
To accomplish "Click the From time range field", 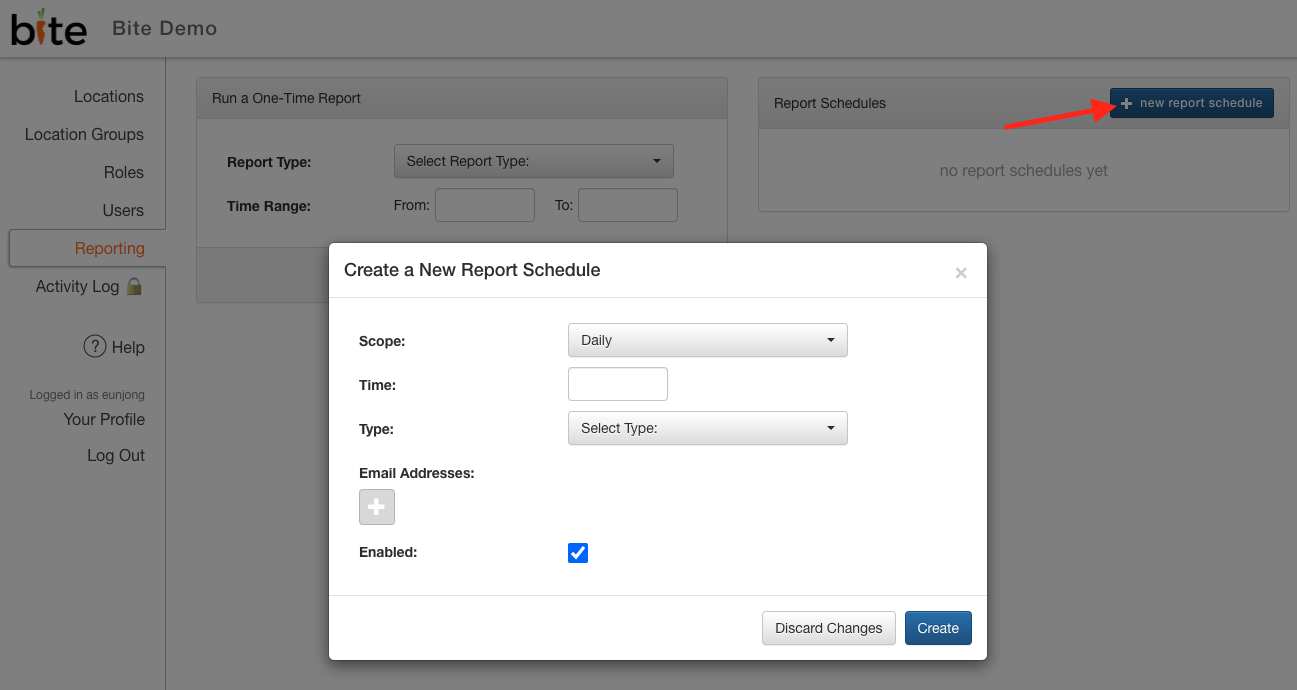I will pos(485,205).
